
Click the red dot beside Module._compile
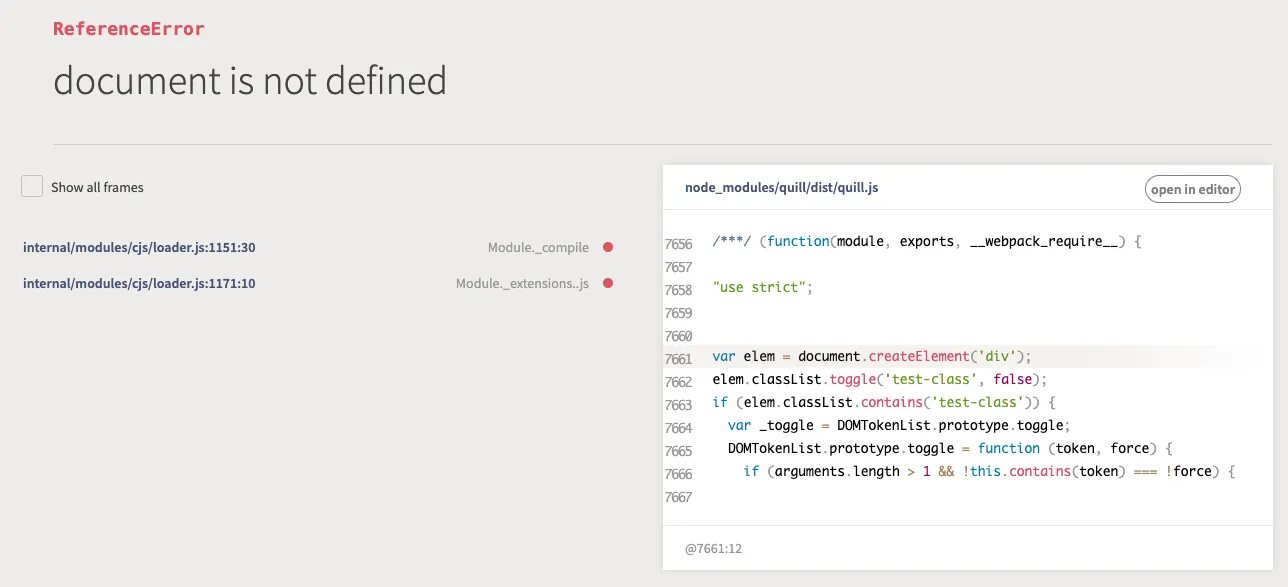click(607, 247)
